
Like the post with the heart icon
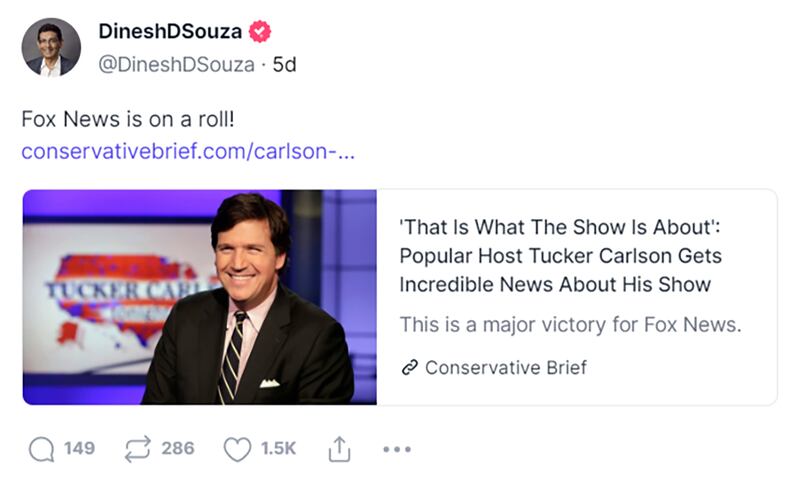[236, 449]
